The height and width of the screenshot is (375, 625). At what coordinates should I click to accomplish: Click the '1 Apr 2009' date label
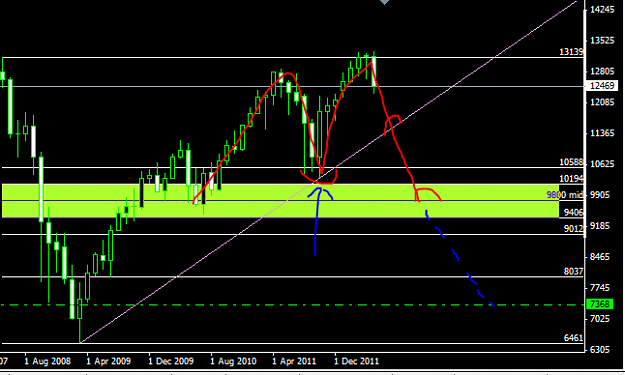[109, 361]
